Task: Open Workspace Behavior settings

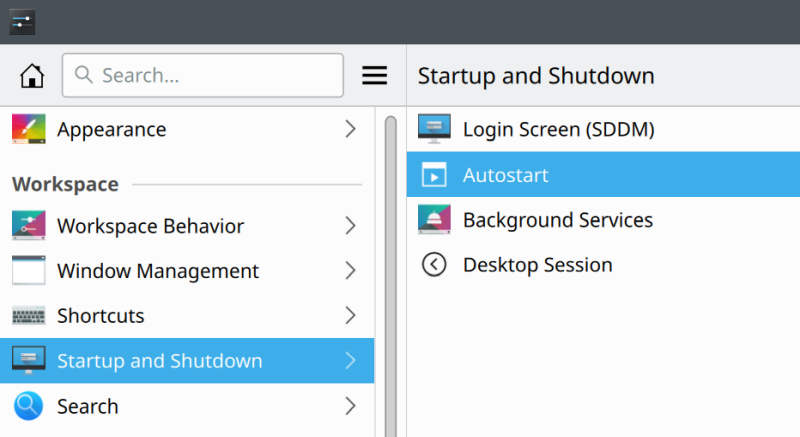Action: 187,225
